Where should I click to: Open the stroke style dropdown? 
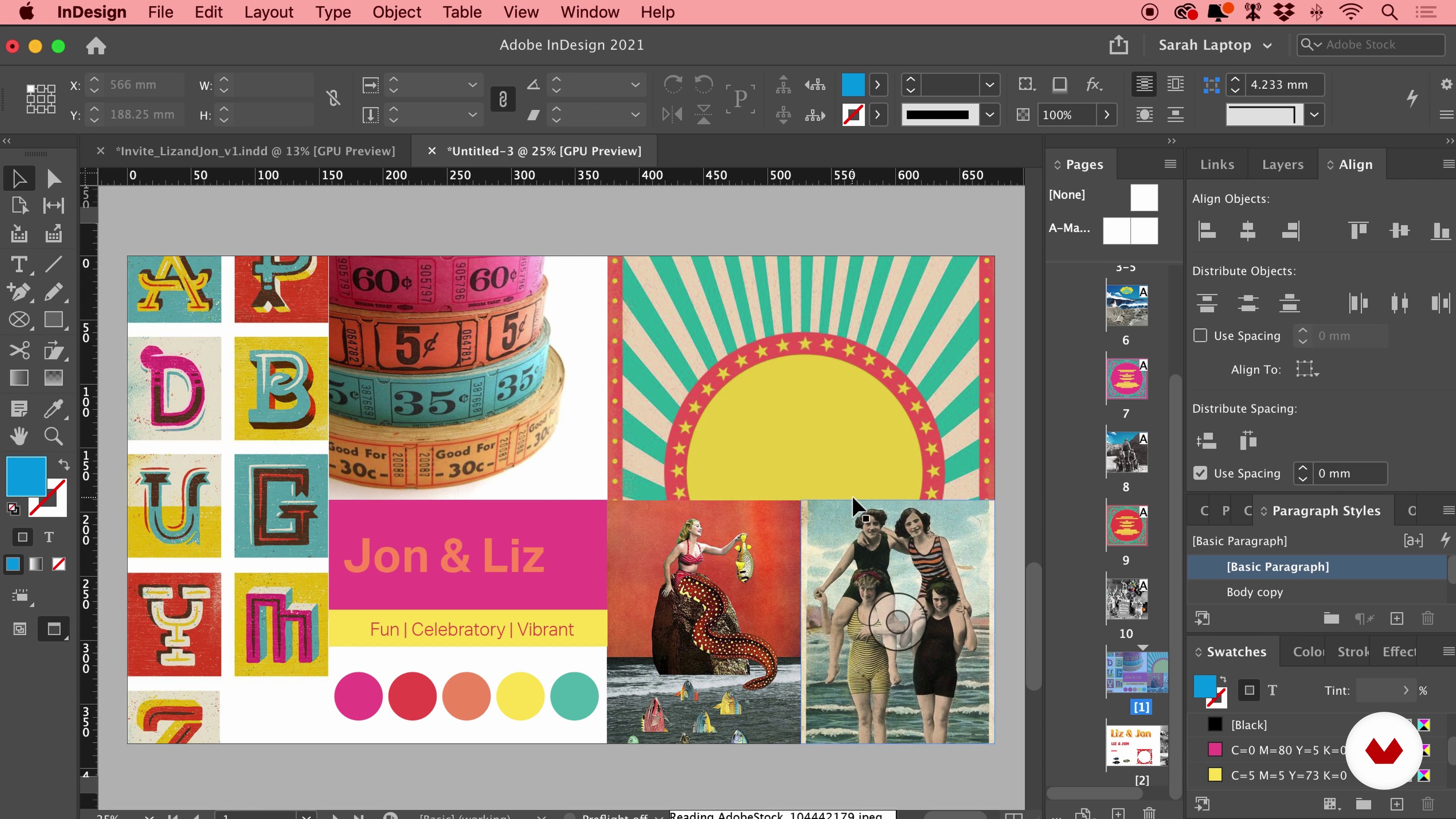click(x=989, y=115)
